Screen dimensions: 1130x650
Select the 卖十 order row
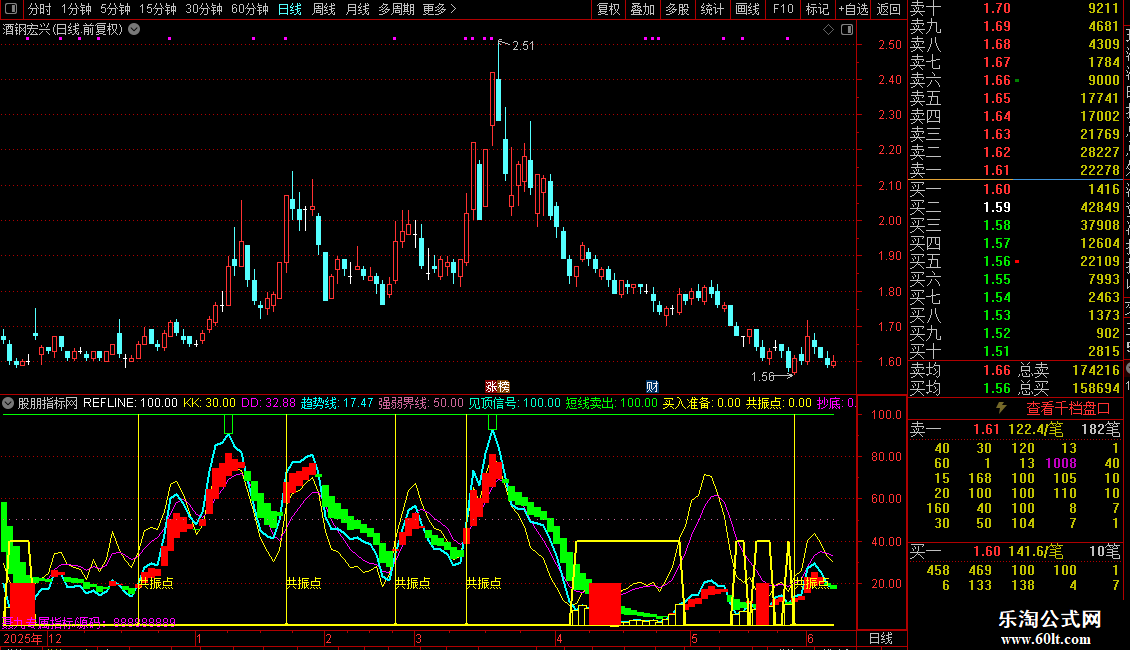coord(1015,8)
